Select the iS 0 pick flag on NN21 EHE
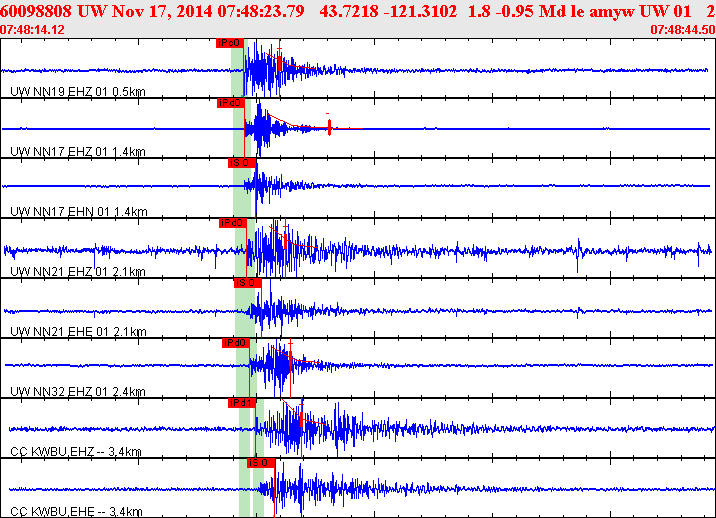 [x=248, y=283]
